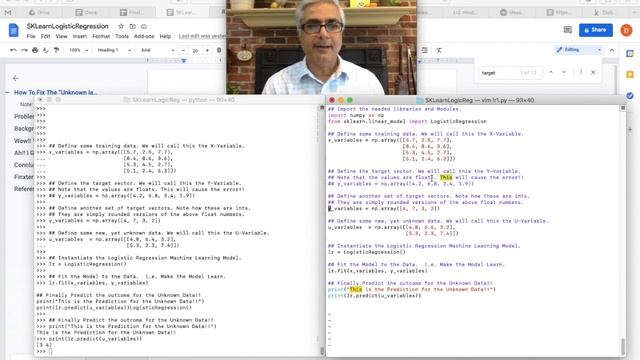The image size is (640, 360).
Task: Open the Zoom 100% dropdown
Action: click(79, 50)
